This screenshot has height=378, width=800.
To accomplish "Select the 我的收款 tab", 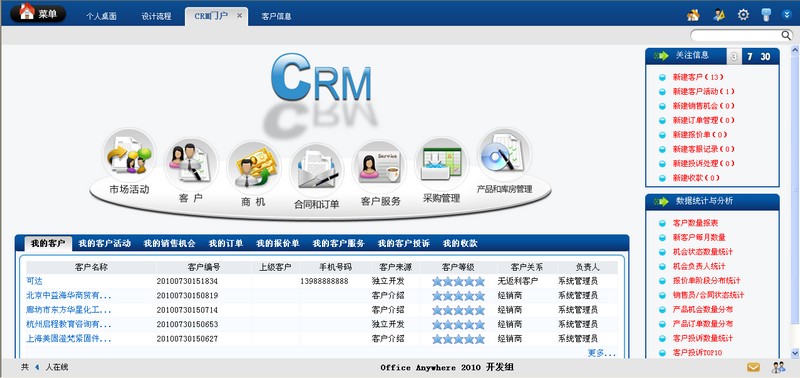I will tap(460, 243).
